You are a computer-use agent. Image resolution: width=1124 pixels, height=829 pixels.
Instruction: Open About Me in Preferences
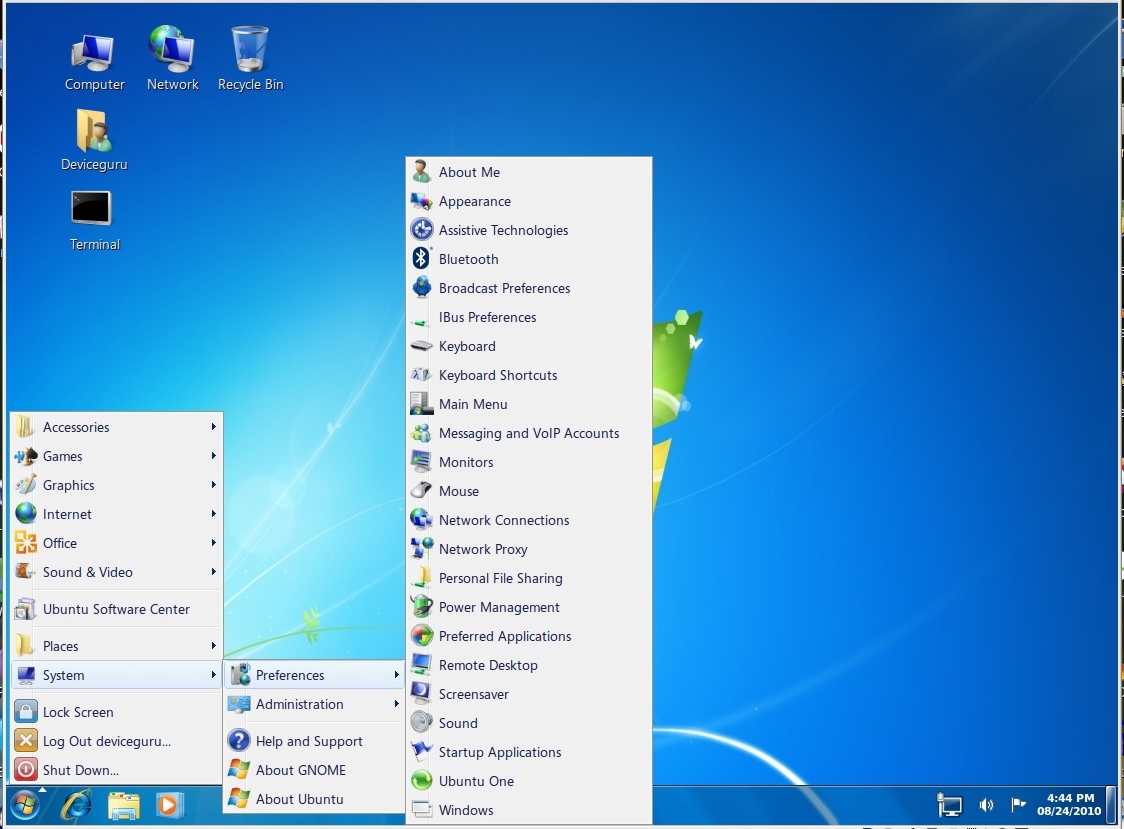click(529, 172)
